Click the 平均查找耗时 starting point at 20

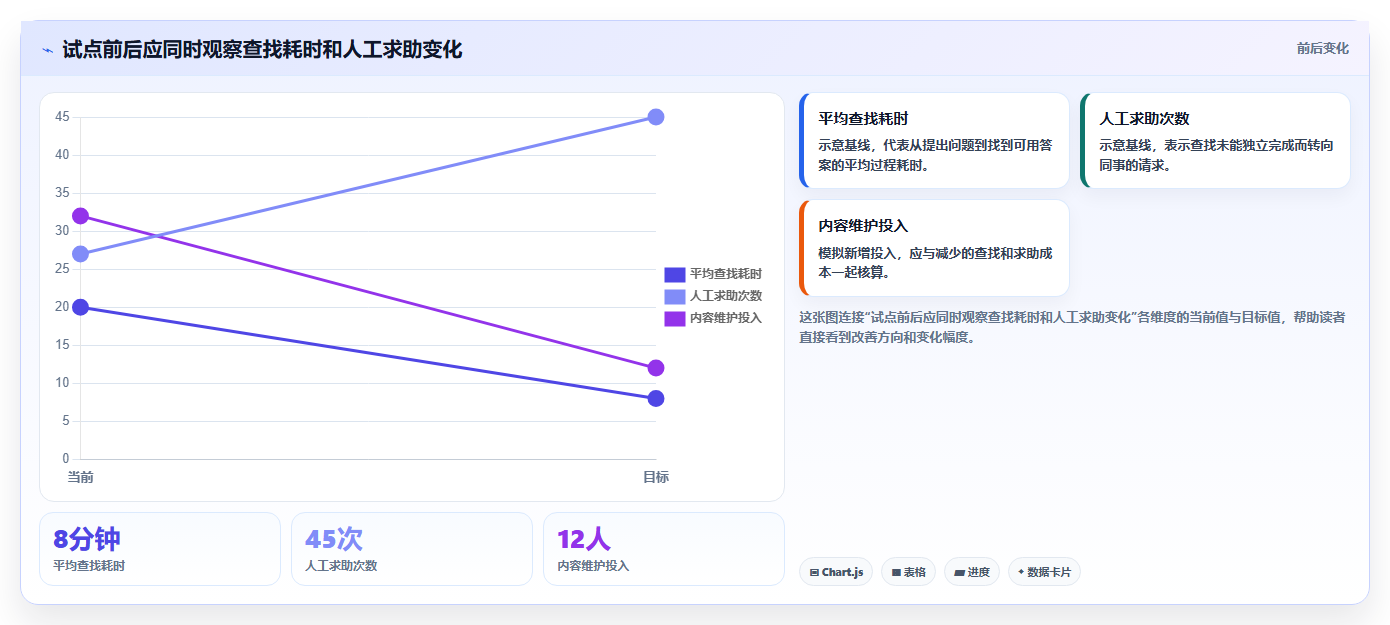pos(81,307)
